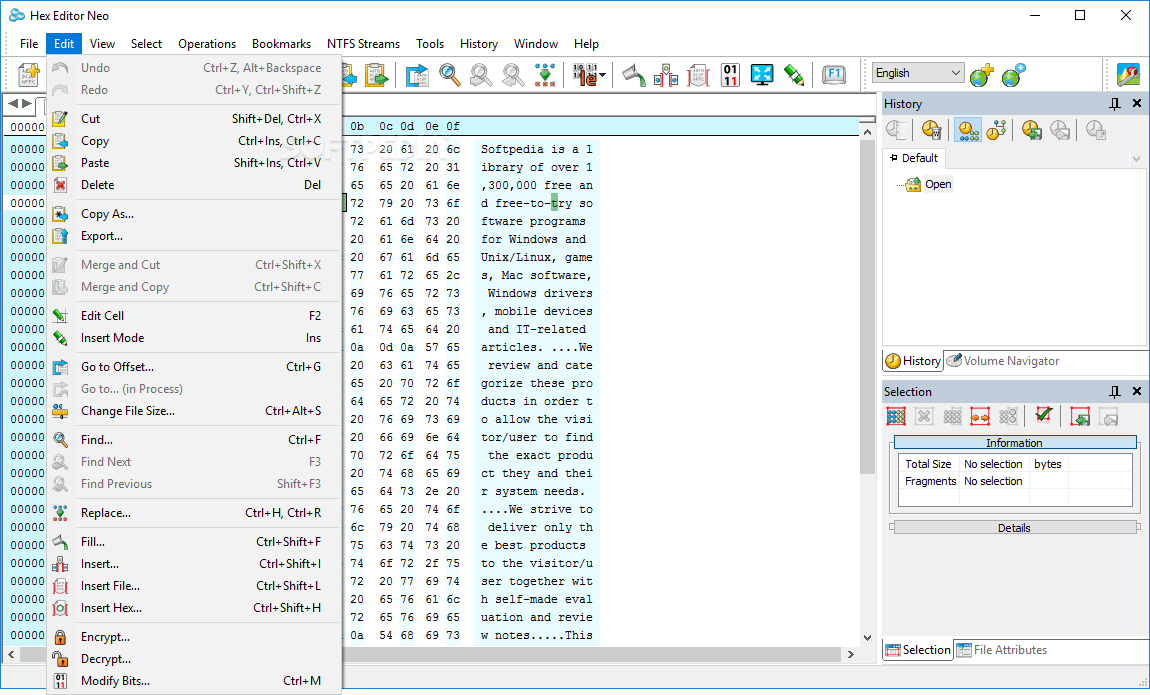Switch to the File Attributes tab
1150x695 pixels.
[1002, 650]
